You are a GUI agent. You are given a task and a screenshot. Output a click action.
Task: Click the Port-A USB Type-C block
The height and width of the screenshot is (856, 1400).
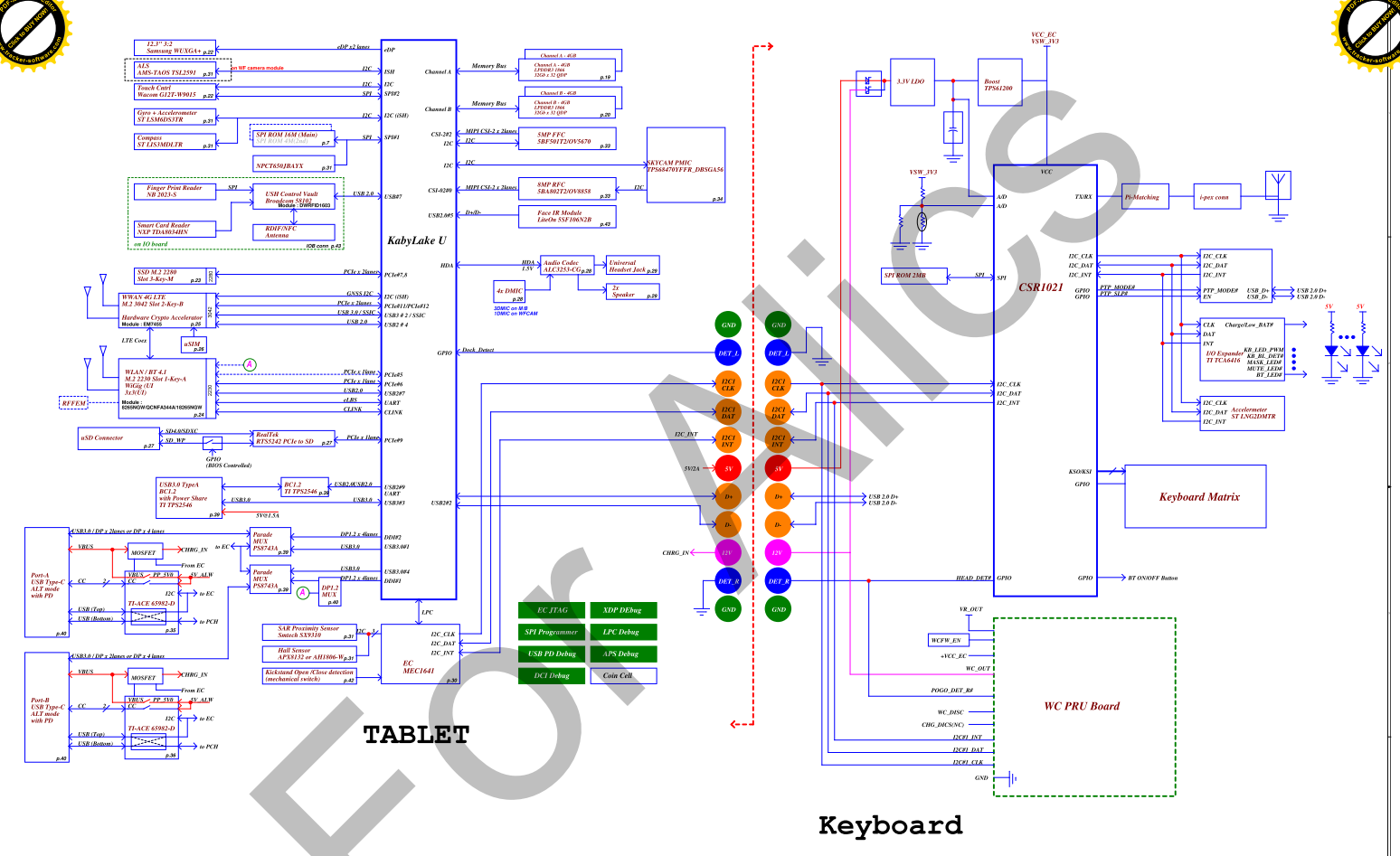47,583
